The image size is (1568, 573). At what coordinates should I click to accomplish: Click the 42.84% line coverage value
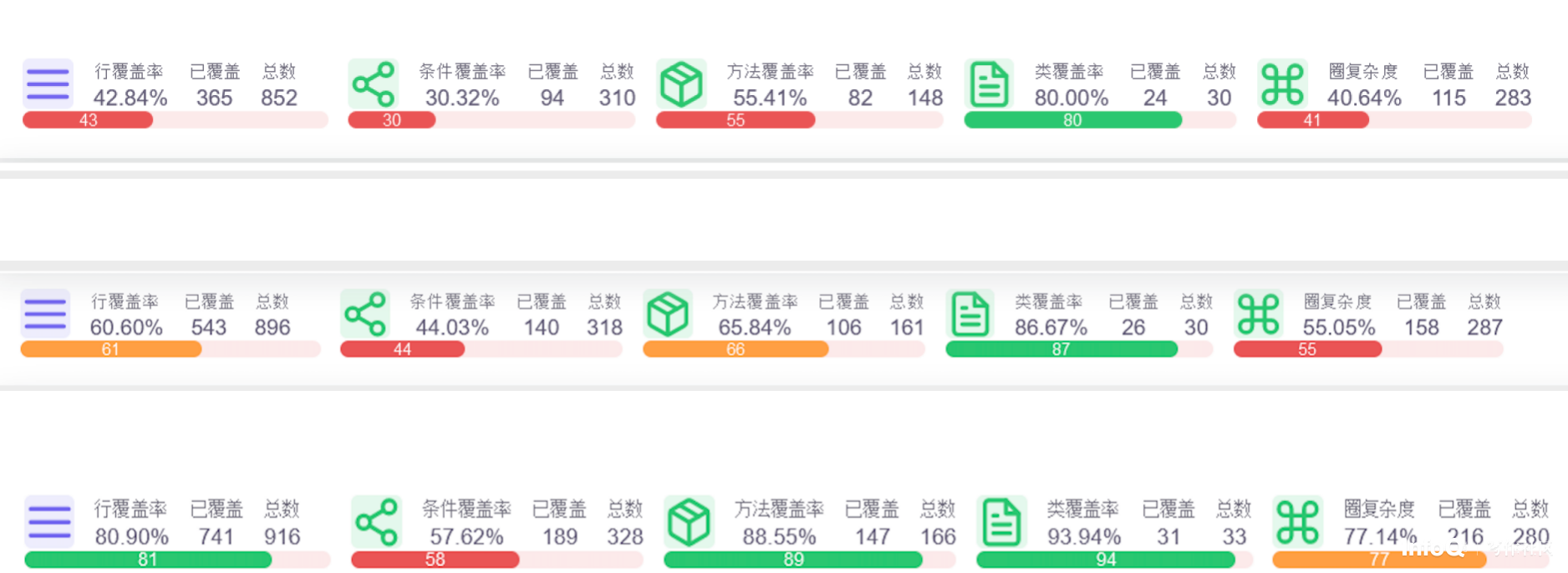[130, 99]
